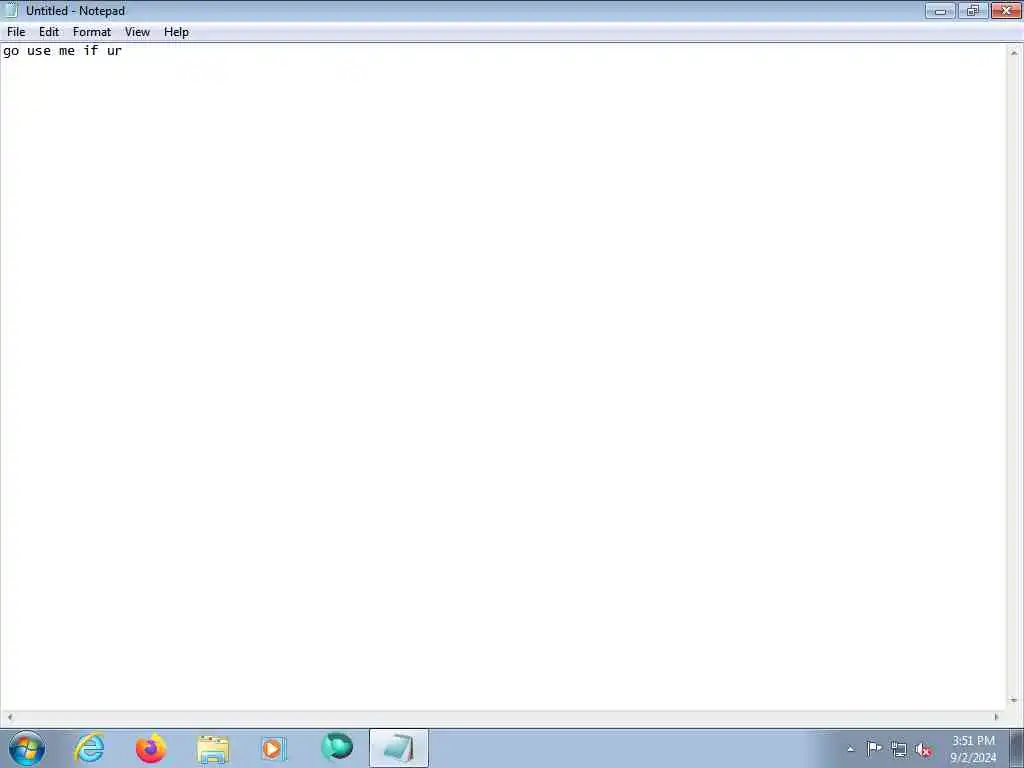Restore down the Notepad window
The width and height of the screenshot is (1024, 768).
(973, 10)
